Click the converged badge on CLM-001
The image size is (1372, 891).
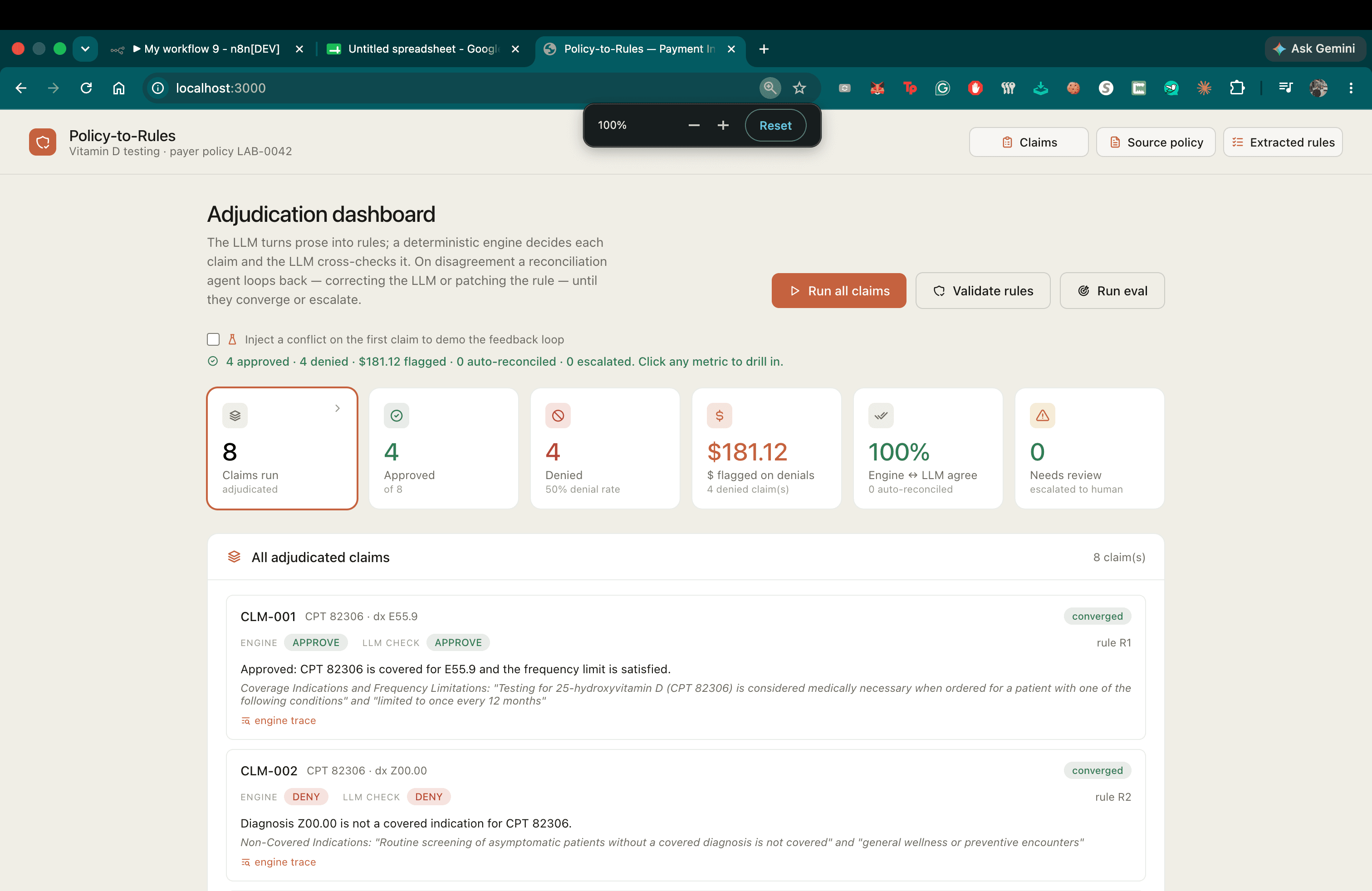(x=1097, y=616)
